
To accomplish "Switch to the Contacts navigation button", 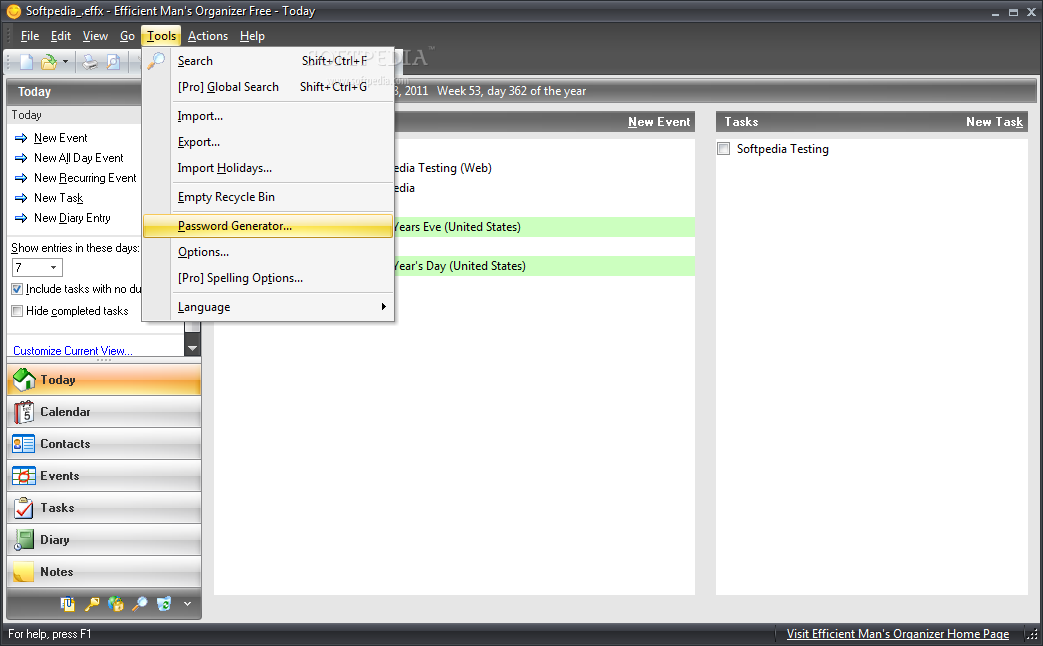I will [104, 444].
